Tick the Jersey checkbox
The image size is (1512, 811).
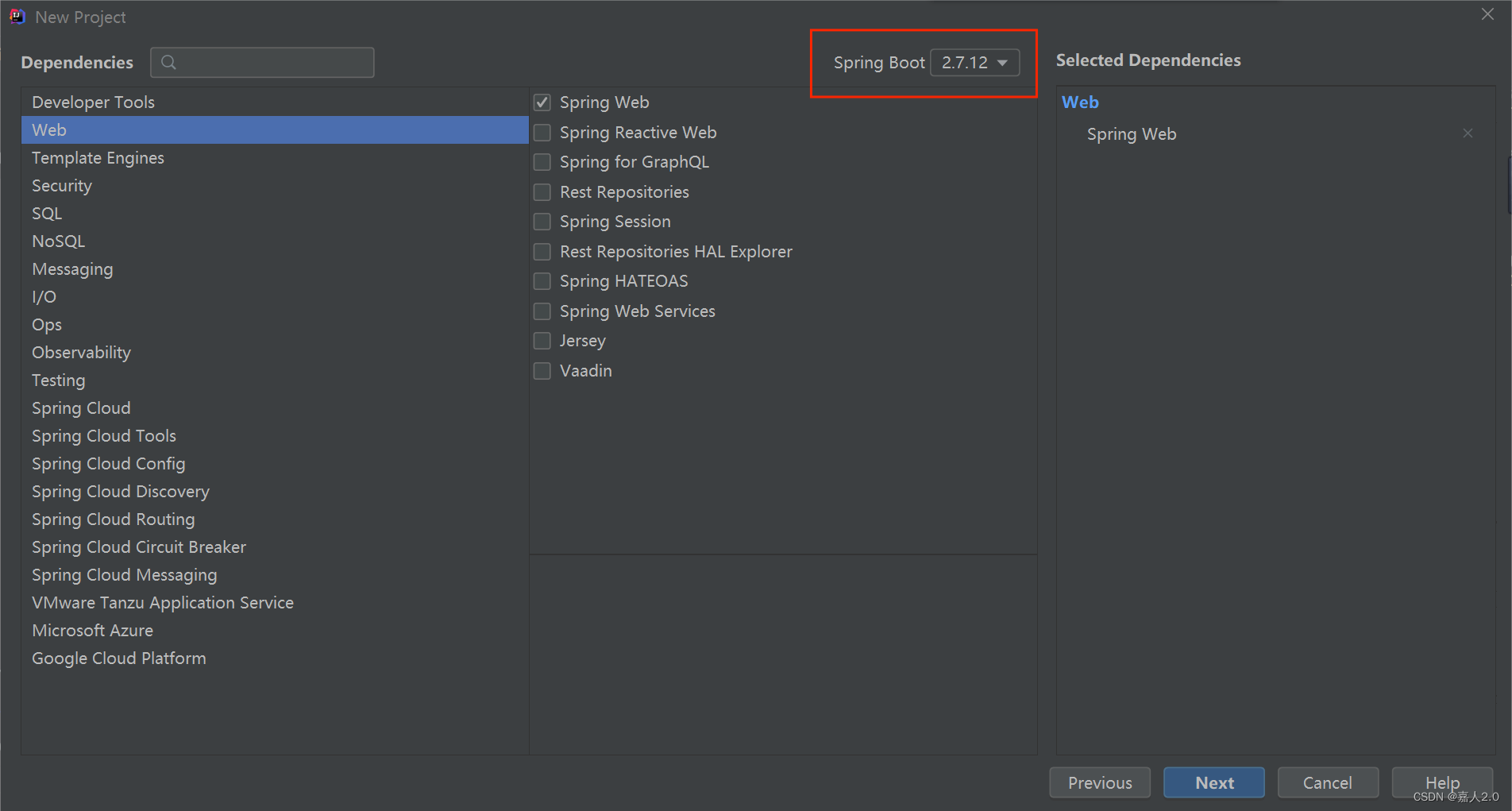[542, 341]
